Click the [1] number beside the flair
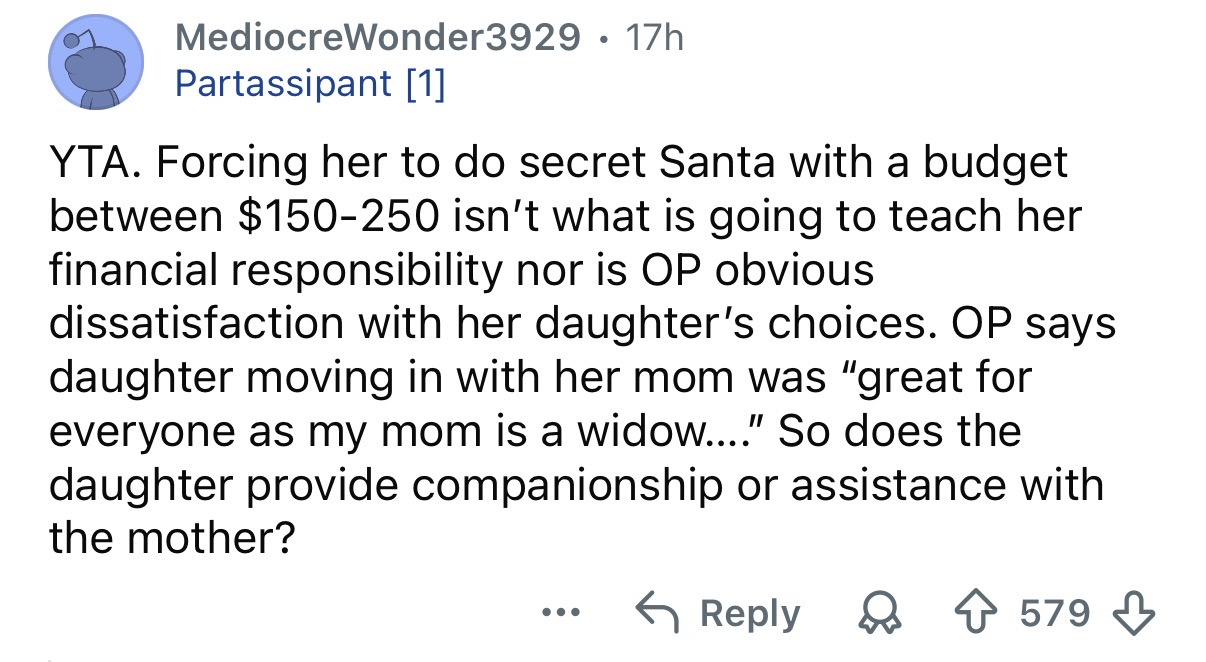This screenshot has width=1206, height=662. click(x=424, y=84)
